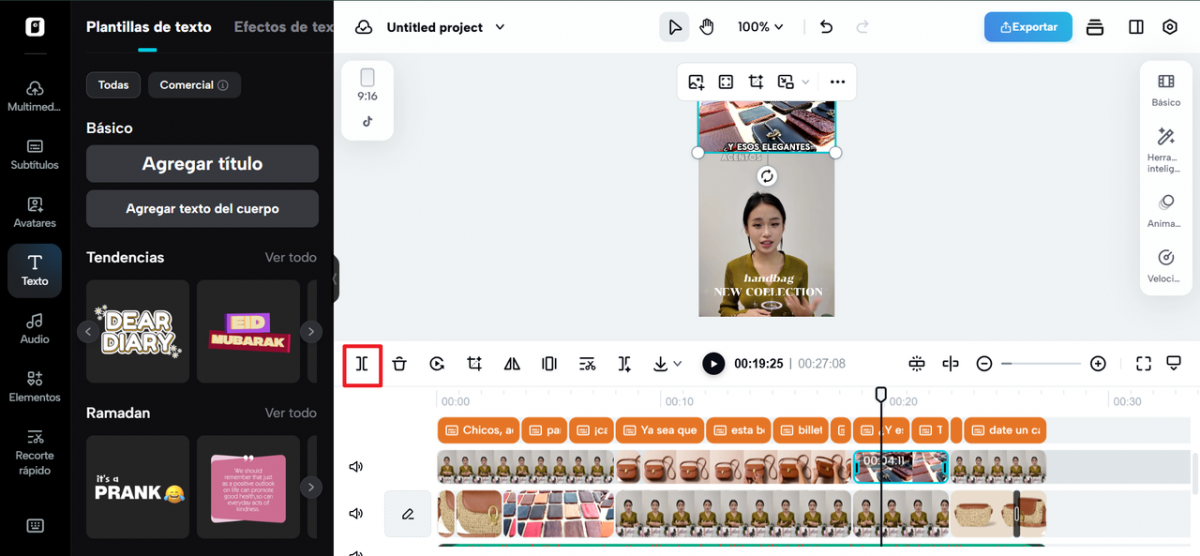Mute the first video track
This screenshot has height=556, width=1200.
pos(355,467)
